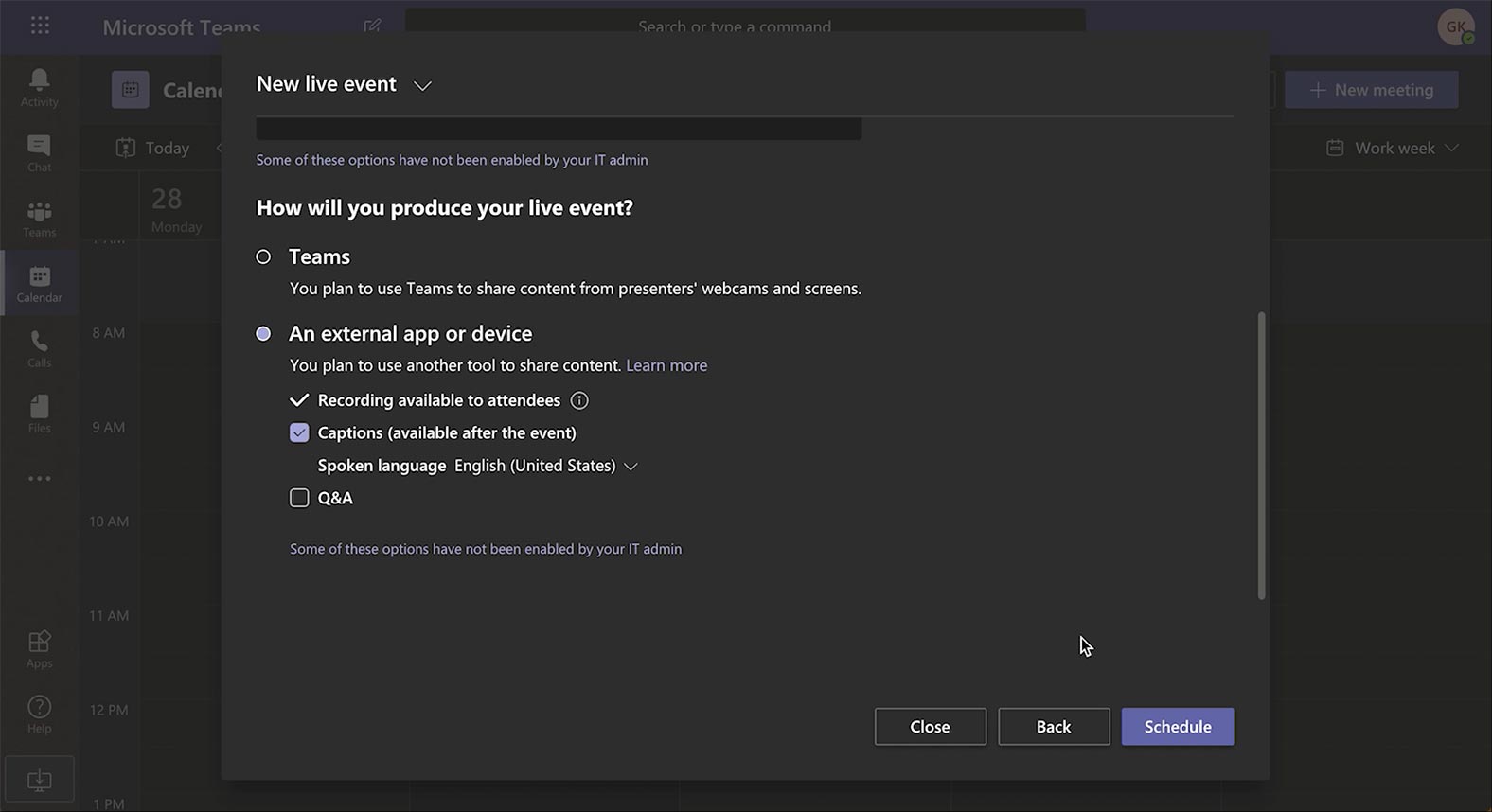This screenshot has width=1492, height=812.
Task: Open the Work week view dropdown
Action: (1393, 148)
